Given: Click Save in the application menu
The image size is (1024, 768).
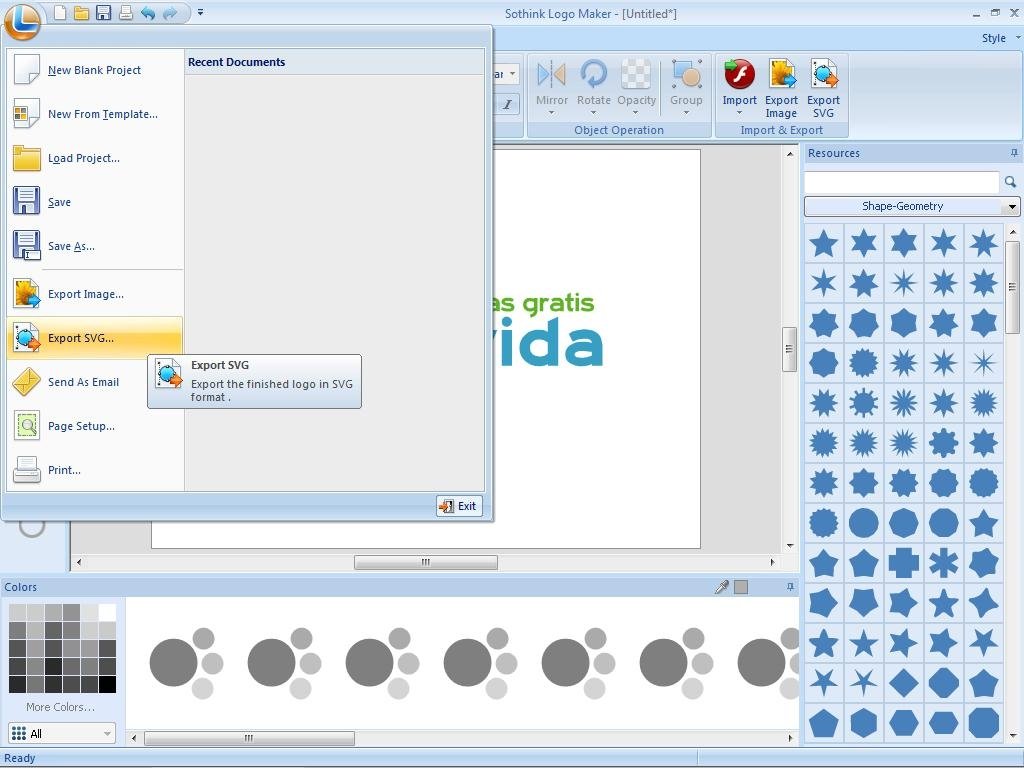Looking at the screenshot, I should click(x=95, y=202).
